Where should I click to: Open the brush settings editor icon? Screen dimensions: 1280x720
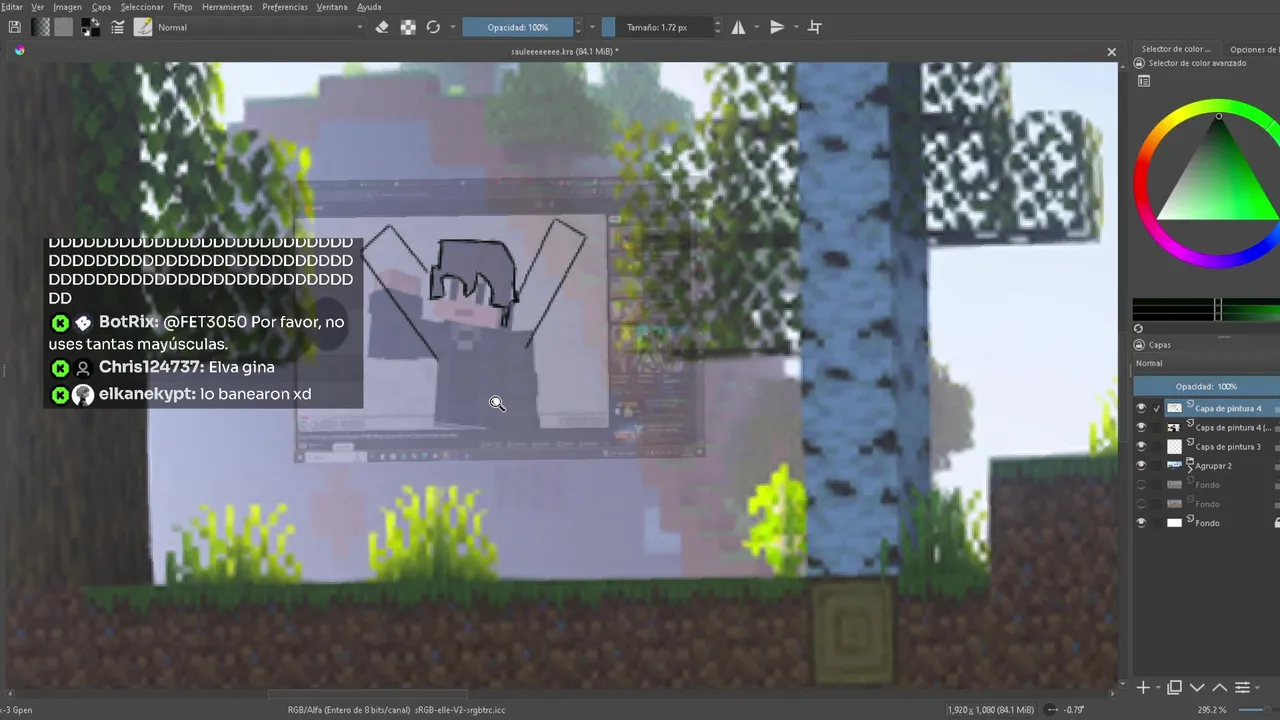117,27
